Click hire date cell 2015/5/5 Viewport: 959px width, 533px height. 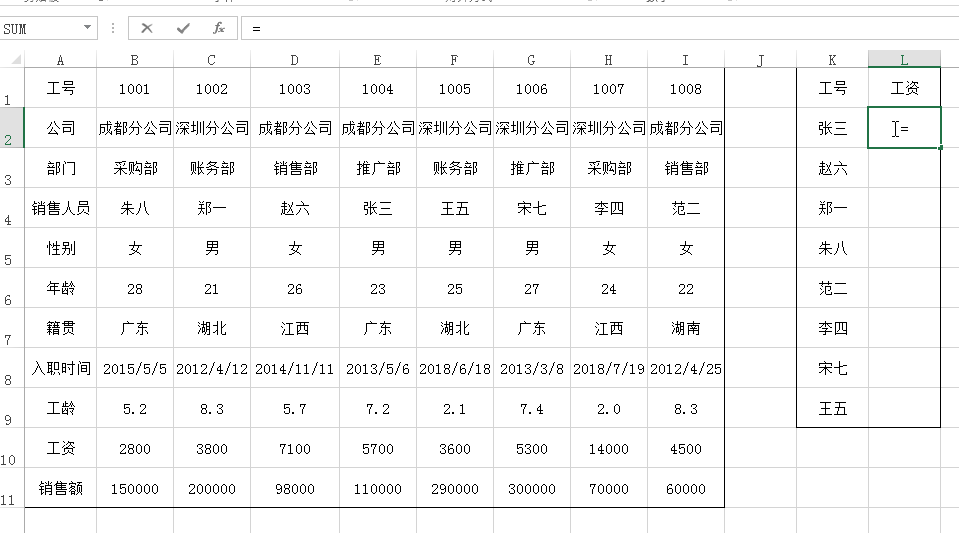[x=135, y=368]
